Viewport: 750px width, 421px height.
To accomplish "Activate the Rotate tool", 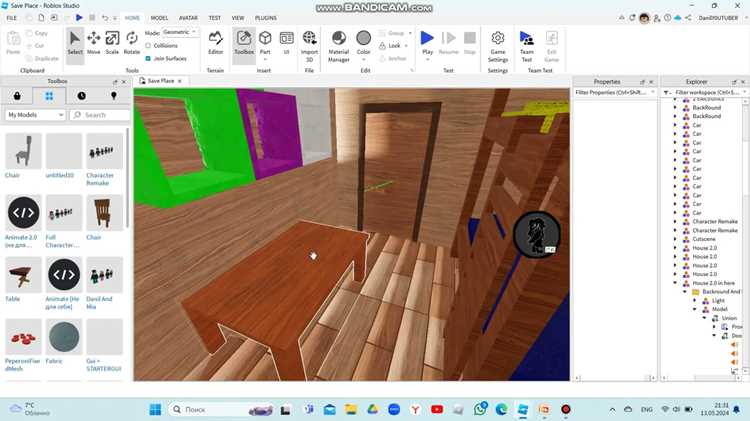I will 132,43.
